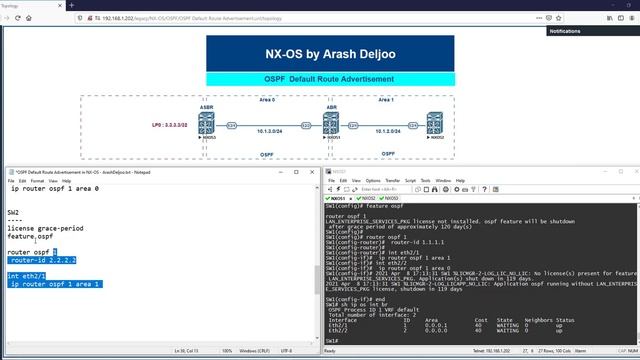This screenshot has height=360, width=640.
Task: Click the Quick Connect lightning icon
Action: 338,189
